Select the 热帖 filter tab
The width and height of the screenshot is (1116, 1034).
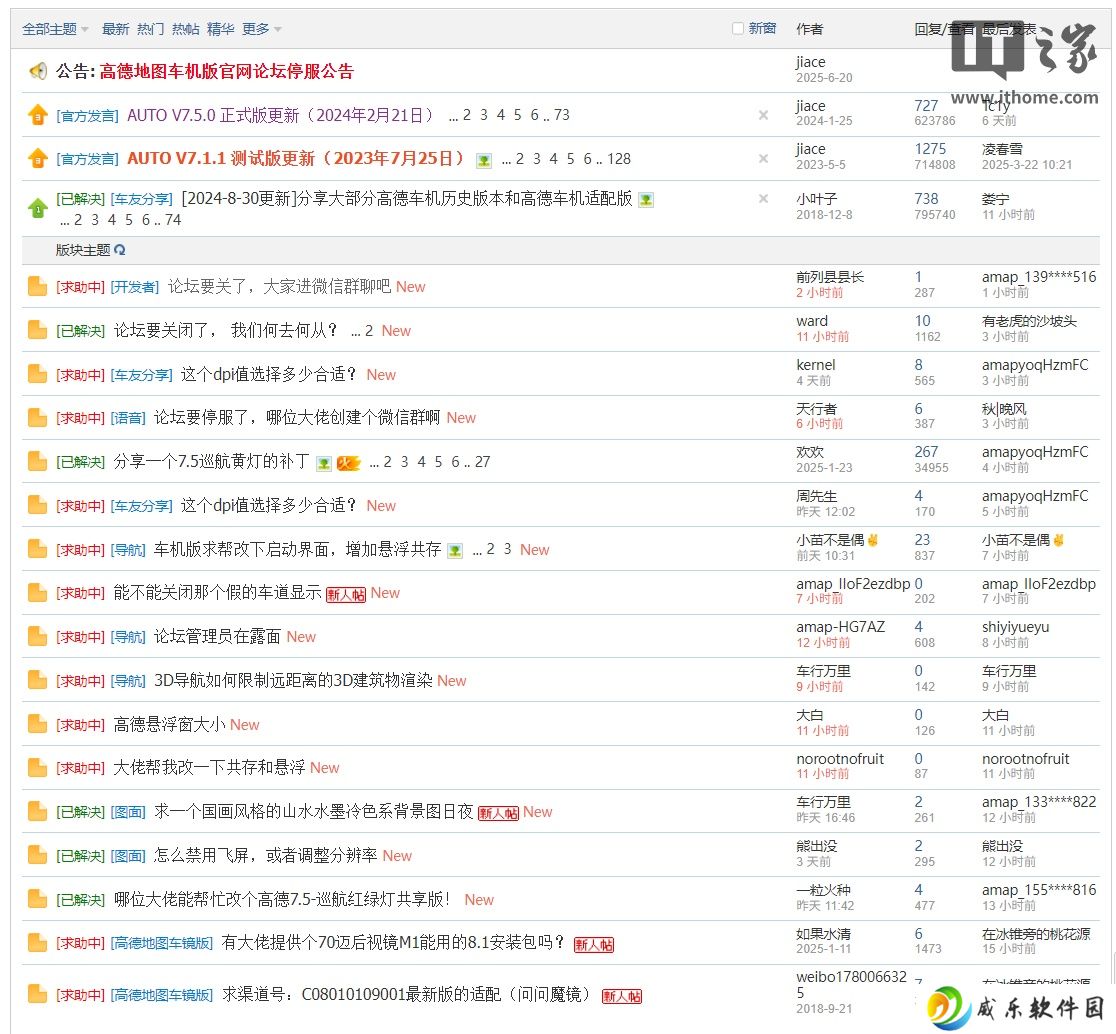[x=185, y=29]
